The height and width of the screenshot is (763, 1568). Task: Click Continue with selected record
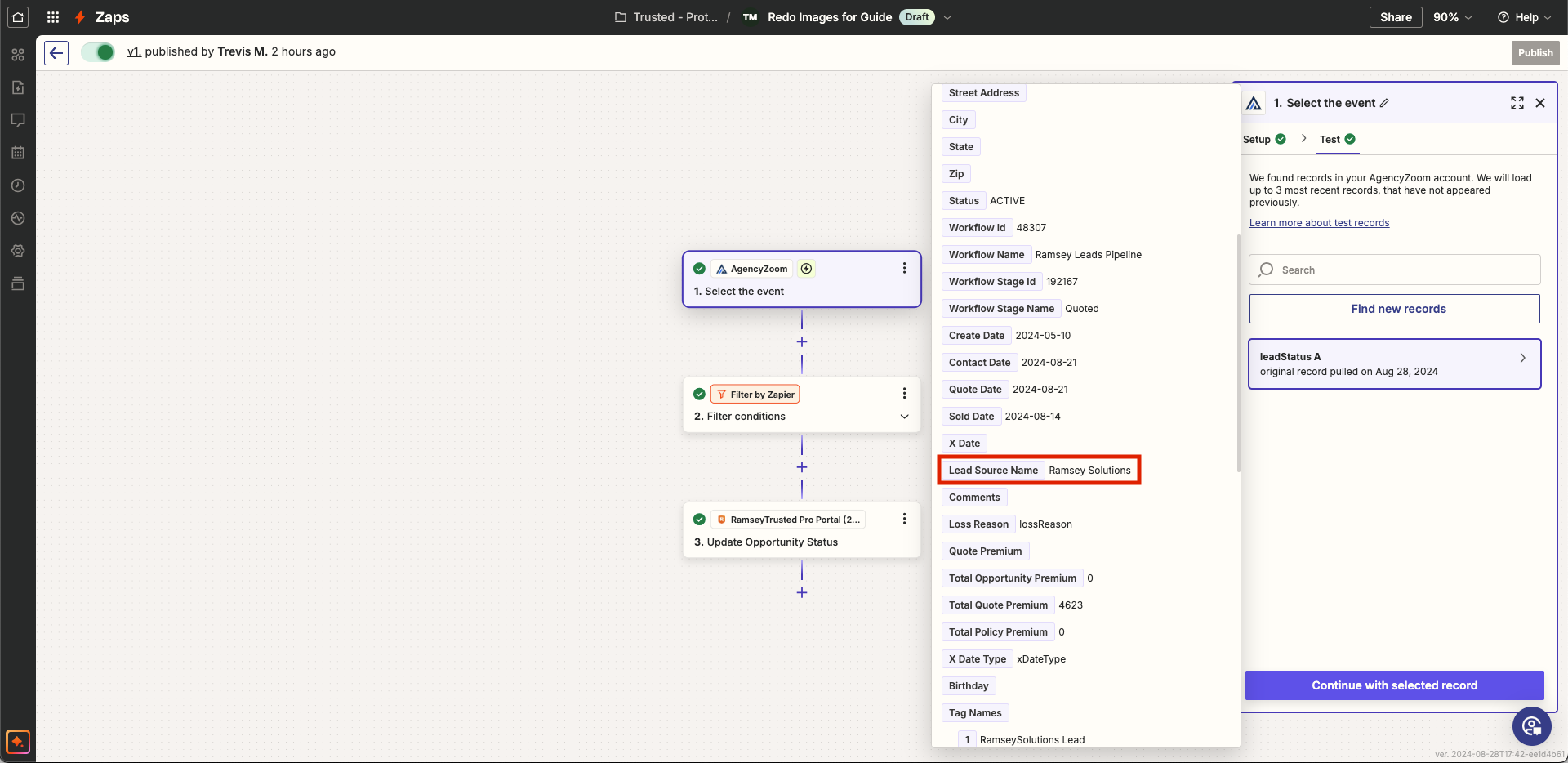click(1394, 685)
